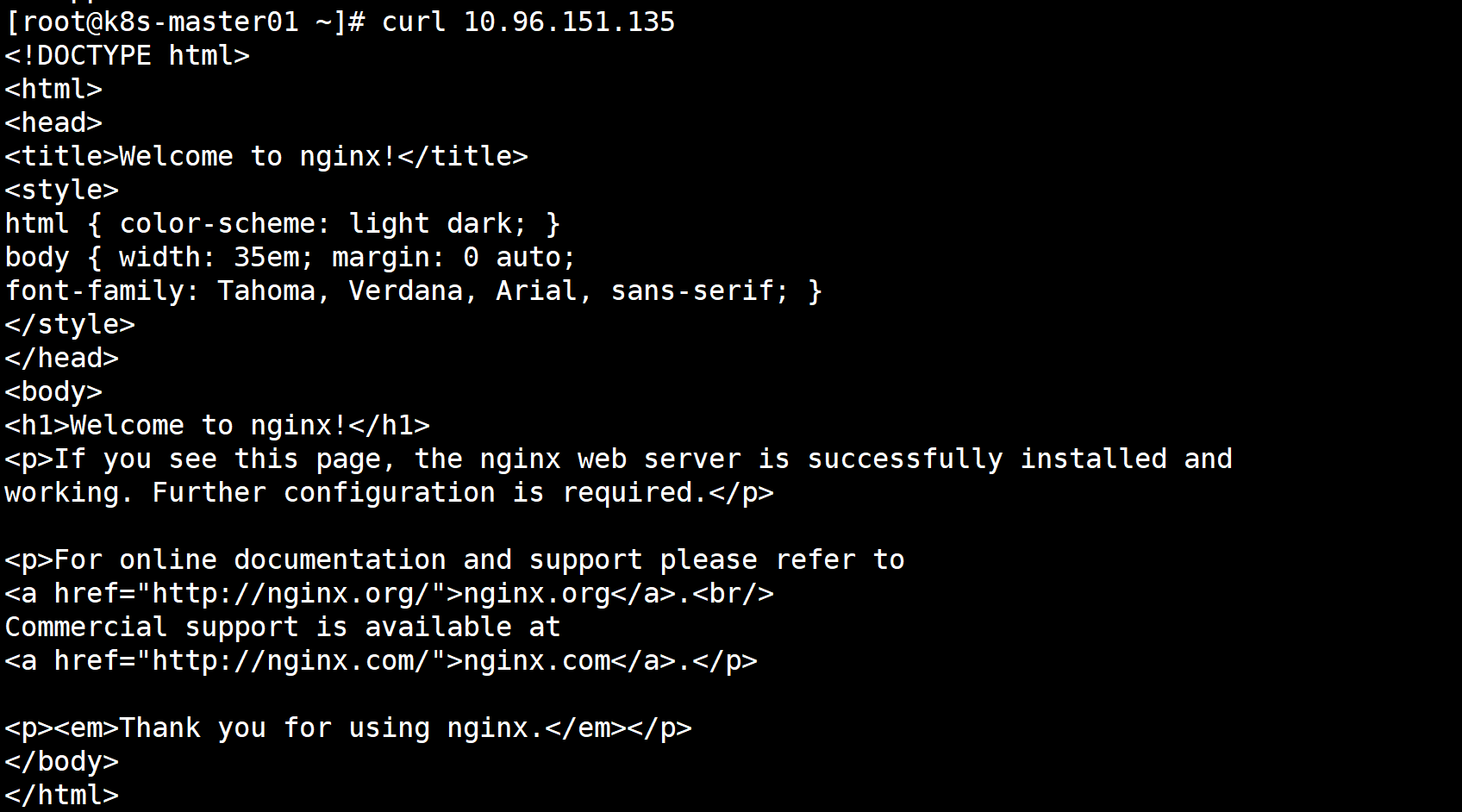Click the opening style tag

coord(61,191)
